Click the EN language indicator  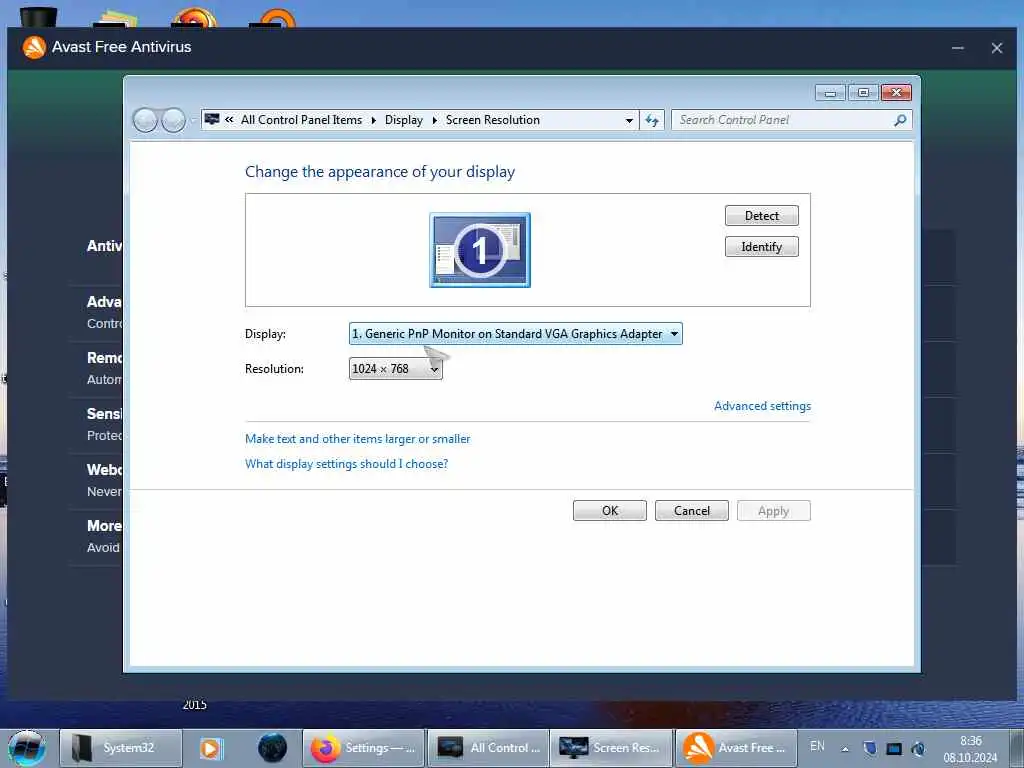(x=817, y=746)
